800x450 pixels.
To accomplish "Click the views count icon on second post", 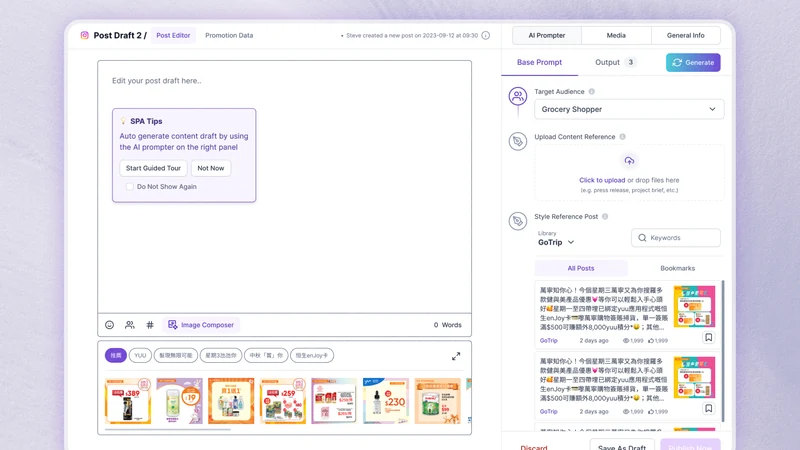I will pos(626,411).
